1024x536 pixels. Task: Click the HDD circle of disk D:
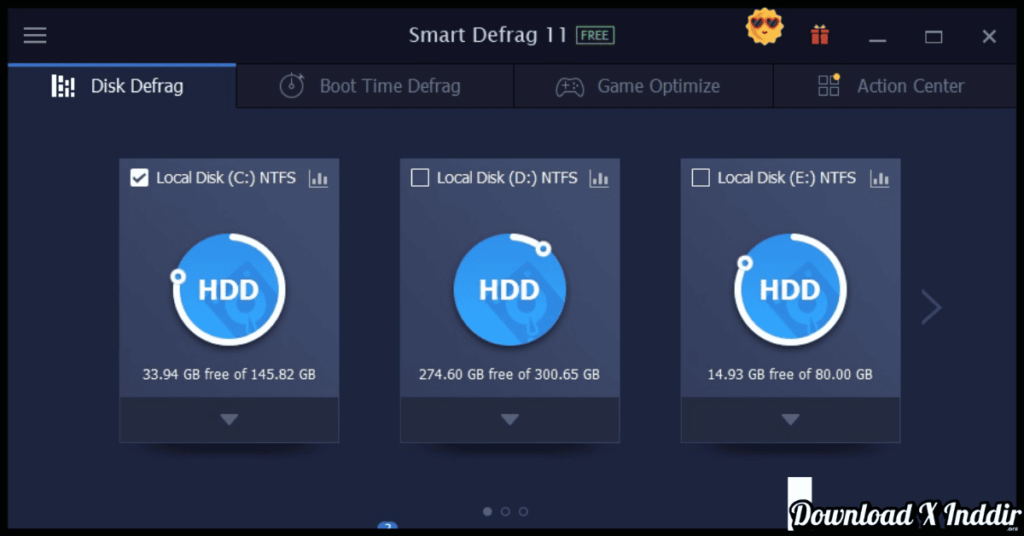point(509,289)
